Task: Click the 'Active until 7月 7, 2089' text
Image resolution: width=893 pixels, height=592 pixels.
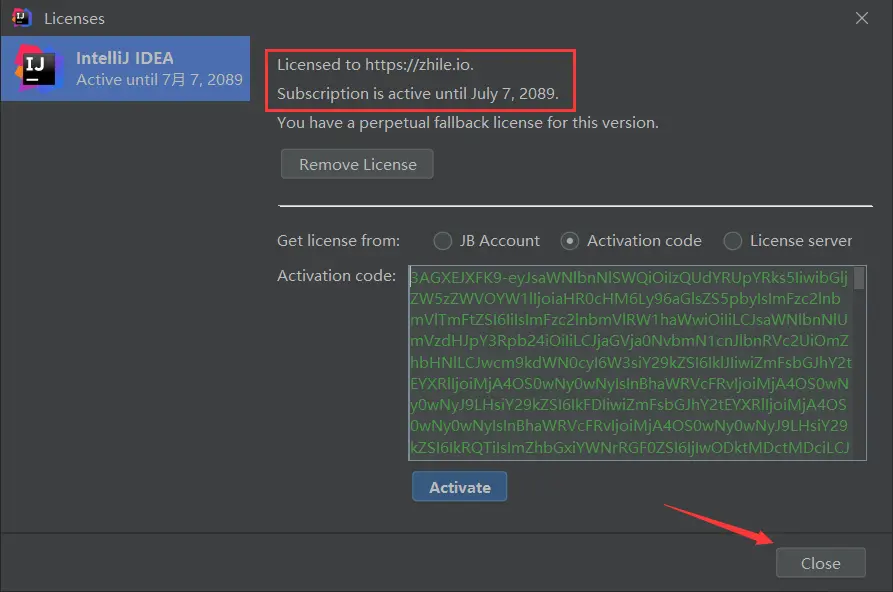Action: click(159, 80)
